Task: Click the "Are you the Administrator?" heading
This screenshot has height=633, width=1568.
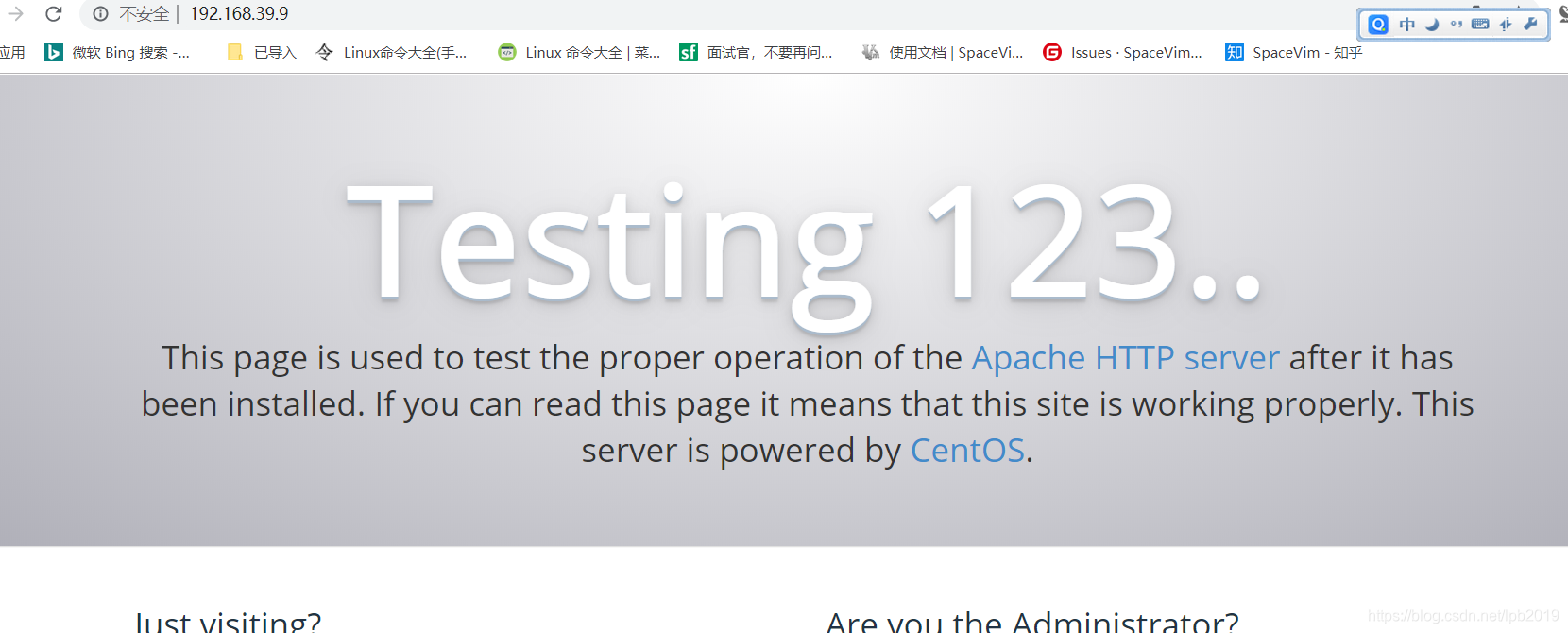Action: [x=1032, y=622]
